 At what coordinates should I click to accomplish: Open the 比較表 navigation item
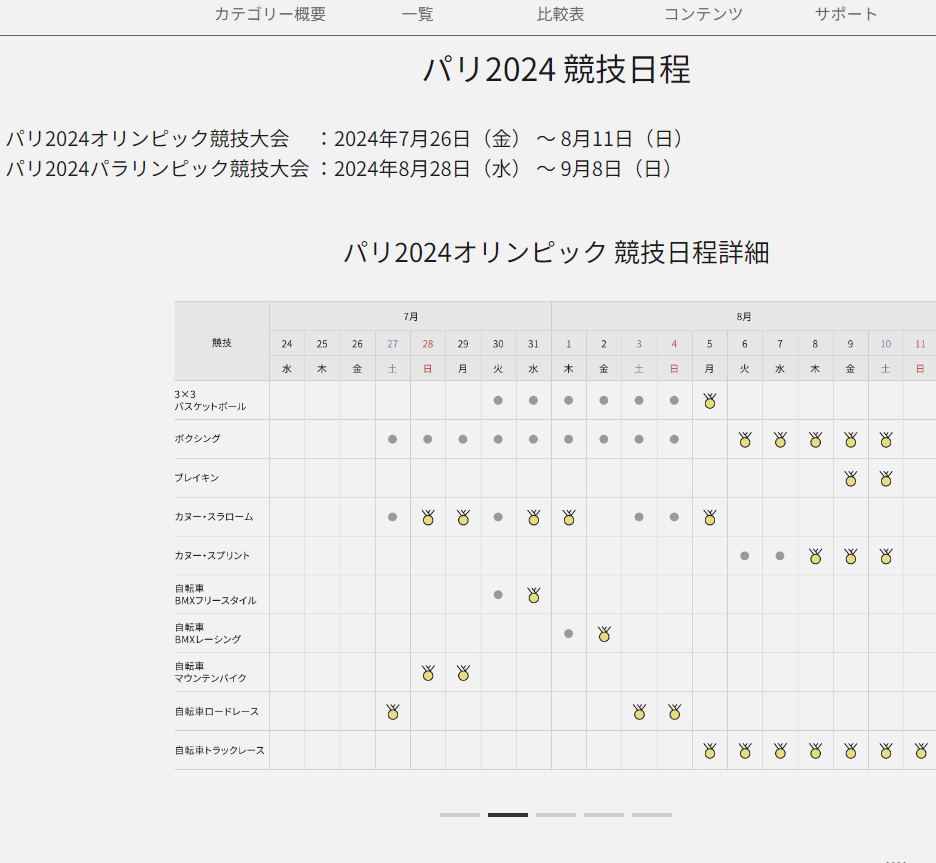click(560, 14)
